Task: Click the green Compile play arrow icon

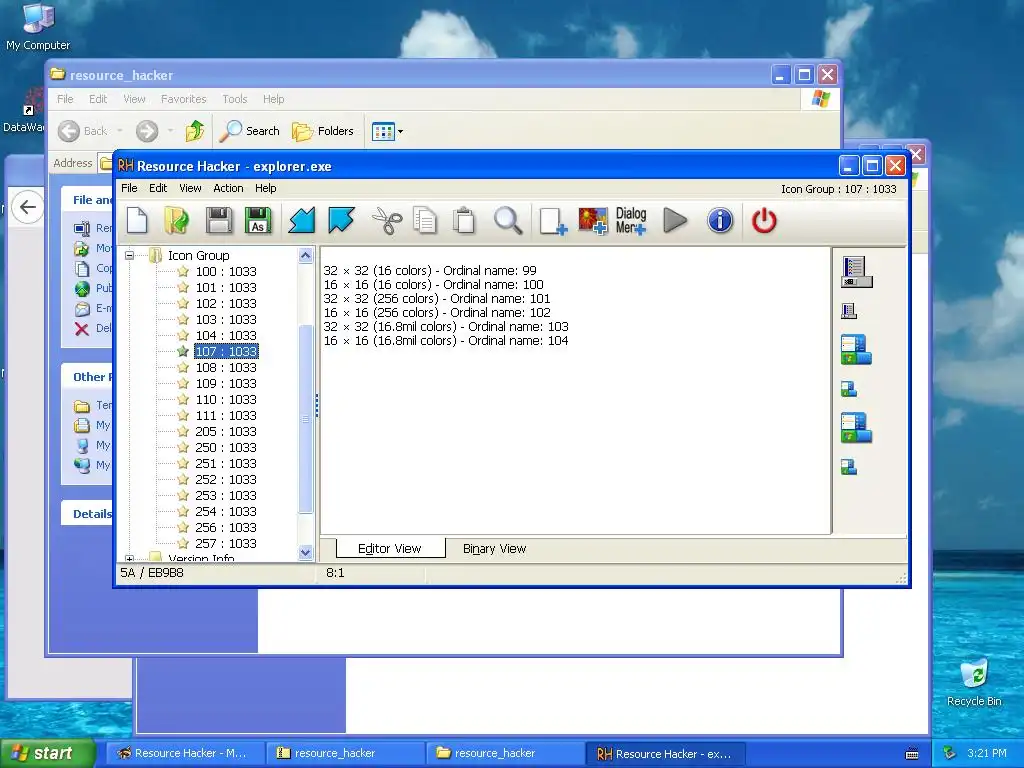Action: pyautogui.click(x=675, y=221)
